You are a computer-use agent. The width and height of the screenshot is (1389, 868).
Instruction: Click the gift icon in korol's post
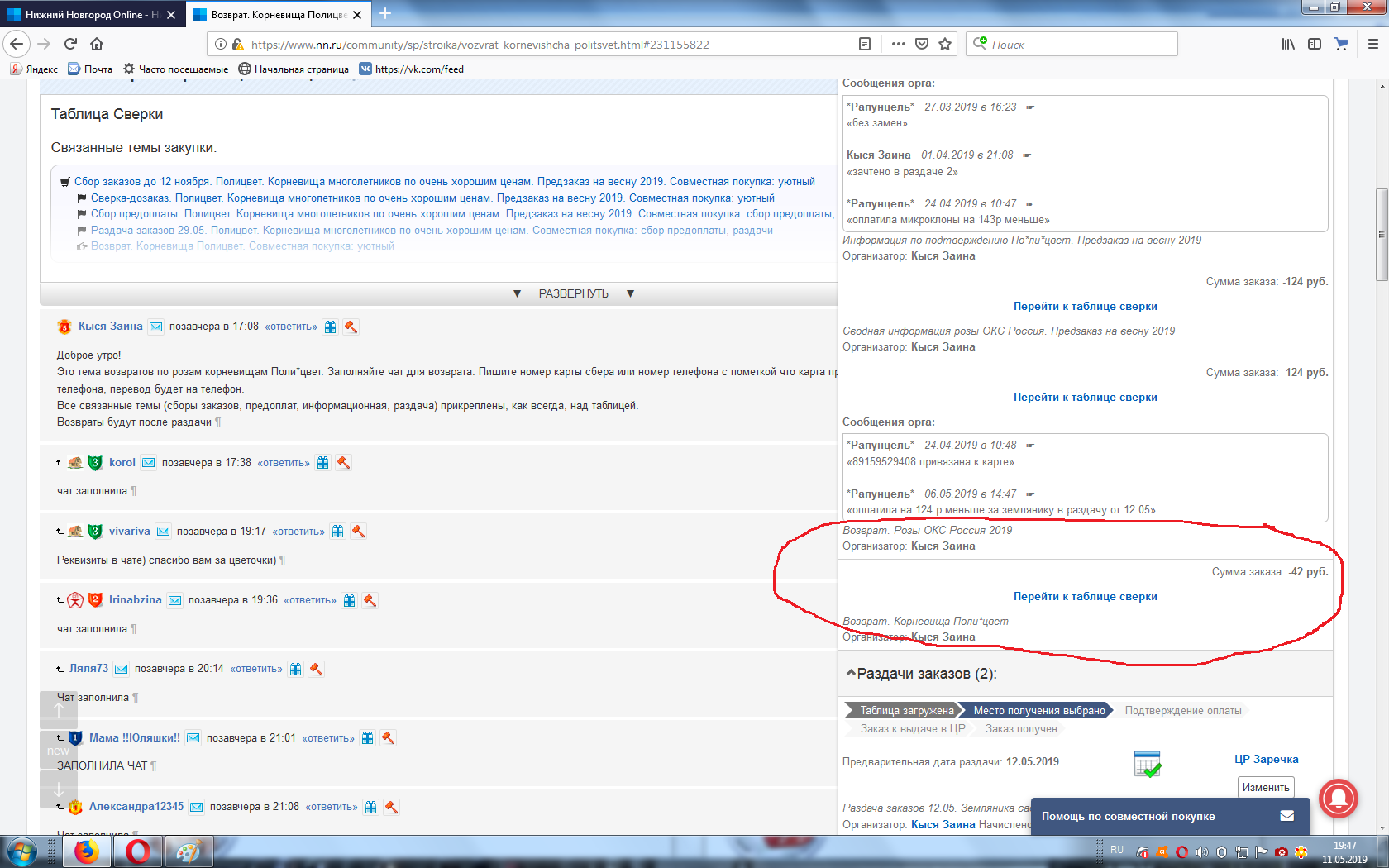point(323,463)
